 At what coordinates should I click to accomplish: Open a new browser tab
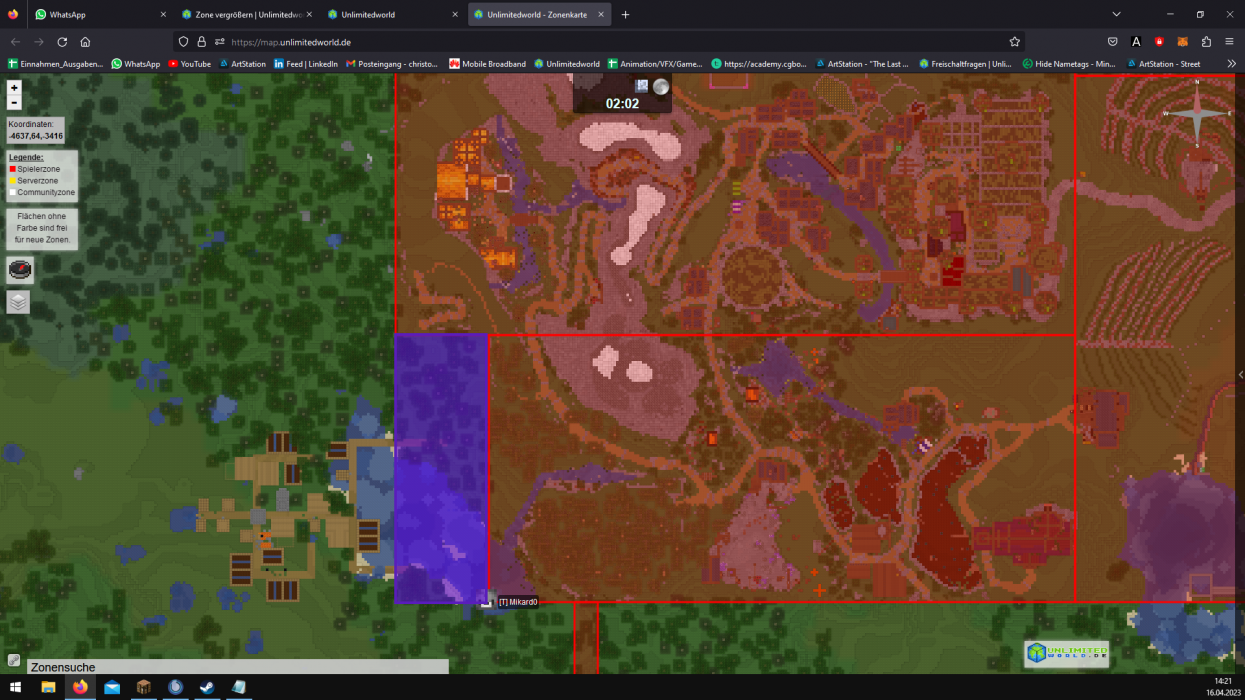pos(625,15)
